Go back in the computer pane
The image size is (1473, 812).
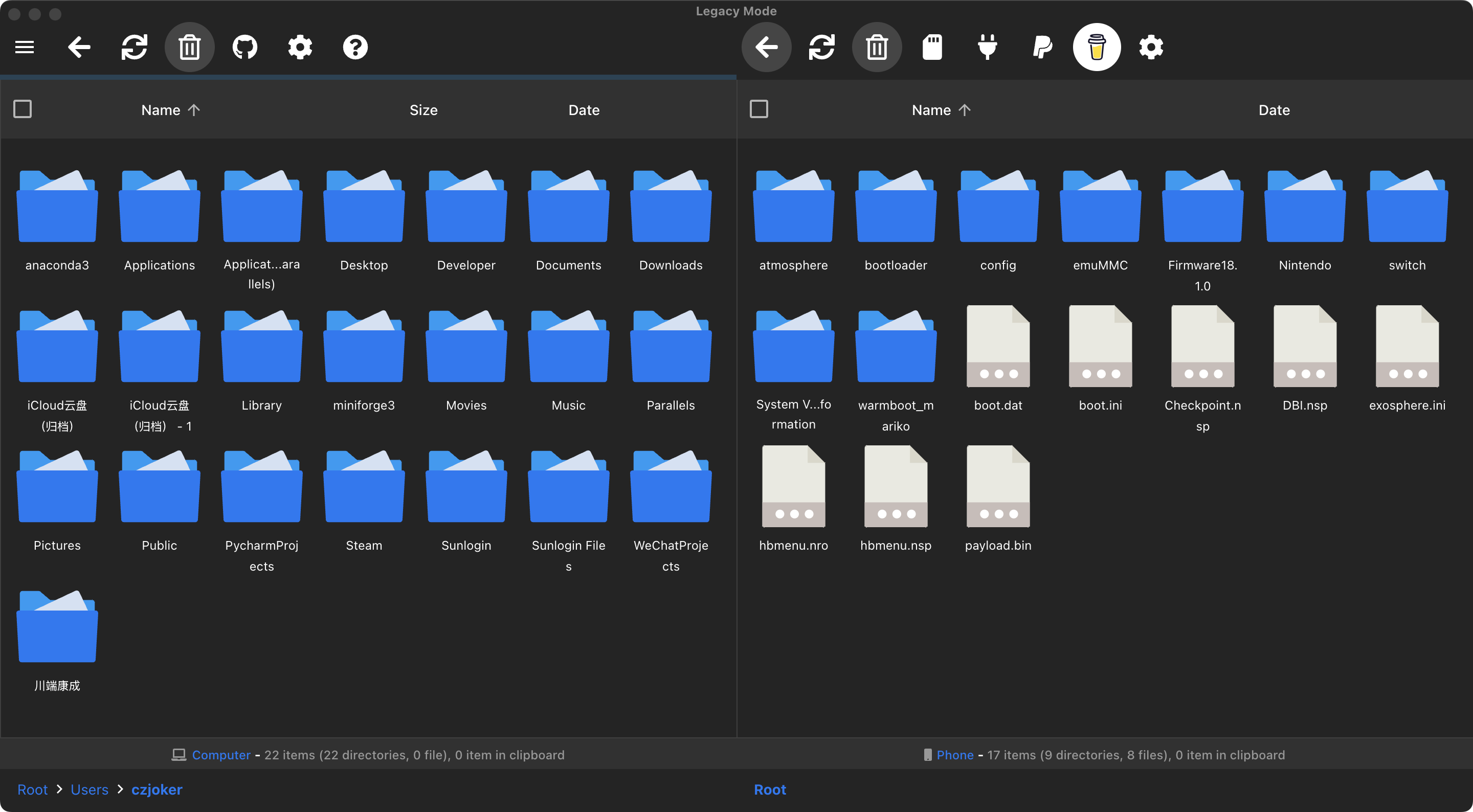(x=79, y=47)
